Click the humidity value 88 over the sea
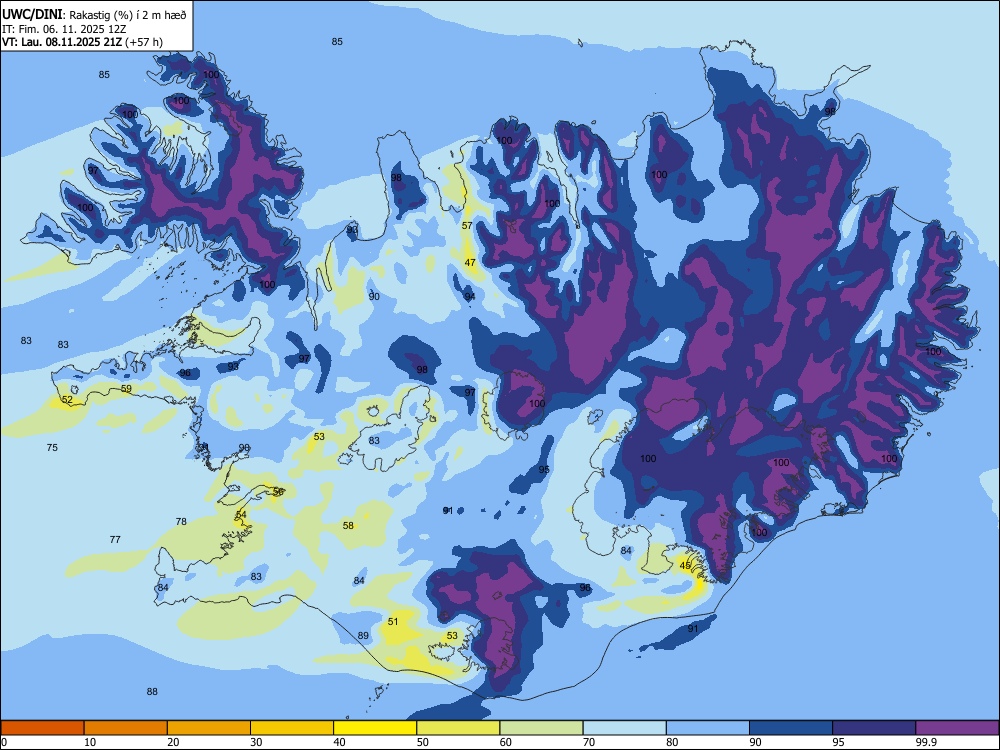The height and width of the screenshot is (750, 1000). click(152, 691)
